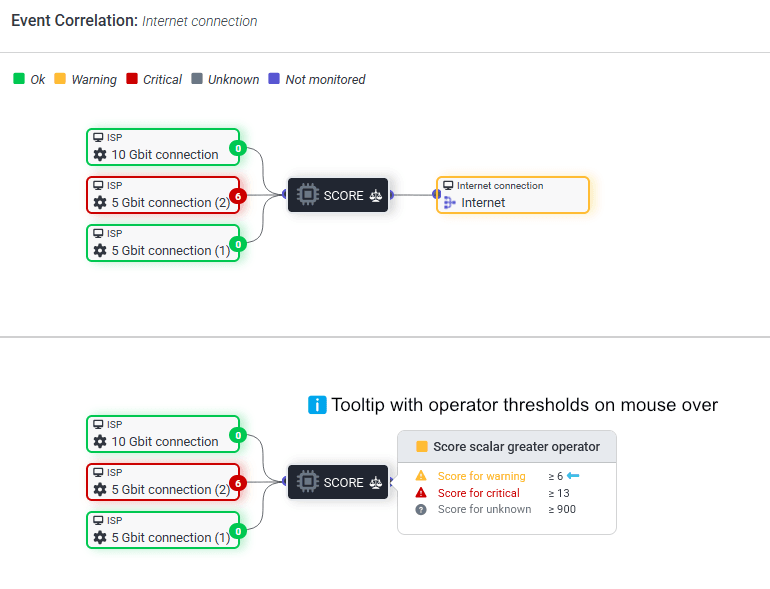Screen dimensions: 770x589
Task: Click the yellow Warning legend swatch
Action: [60, 79]
